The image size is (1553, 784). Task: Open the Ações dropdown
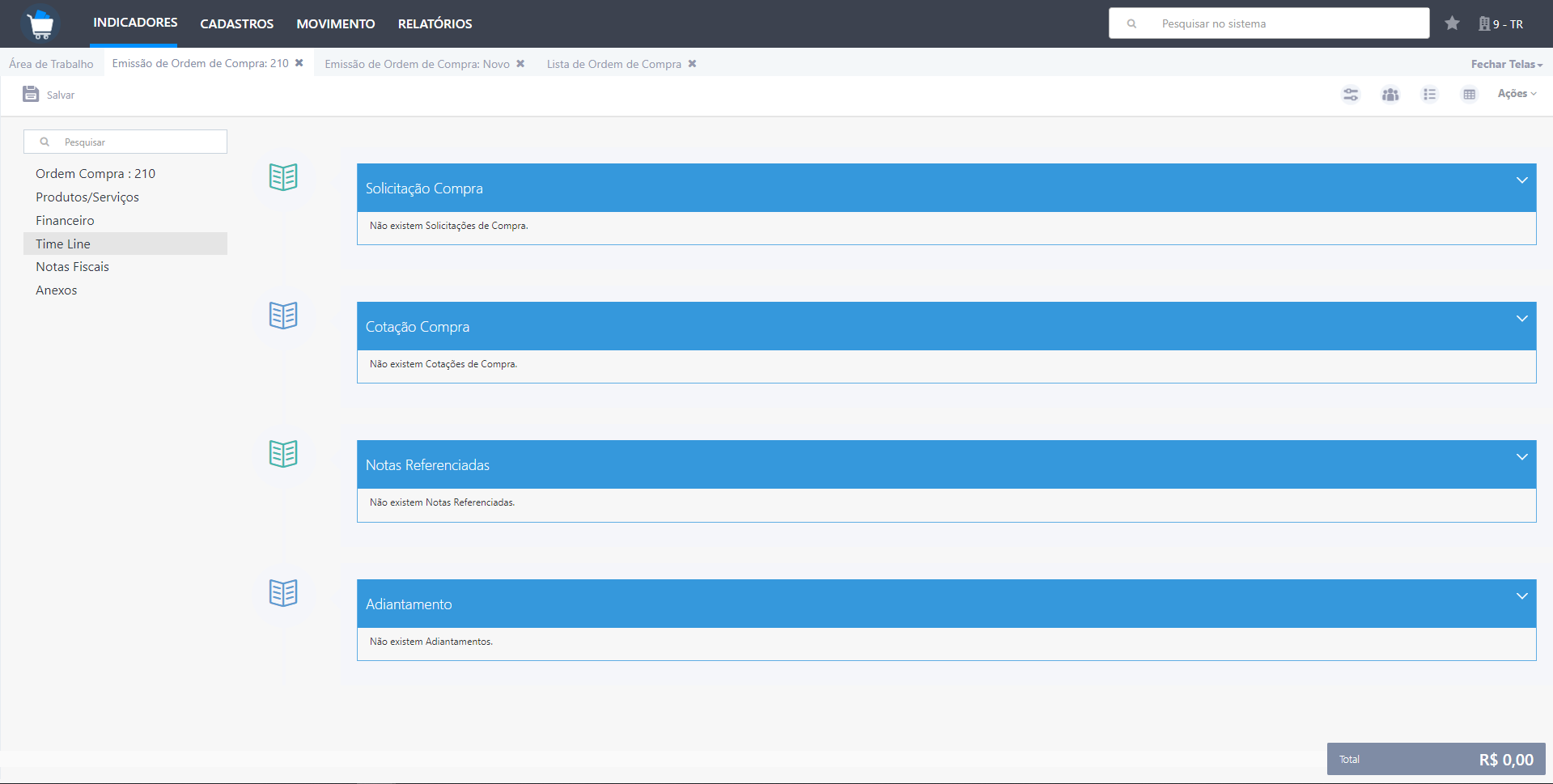[1517, 94]
